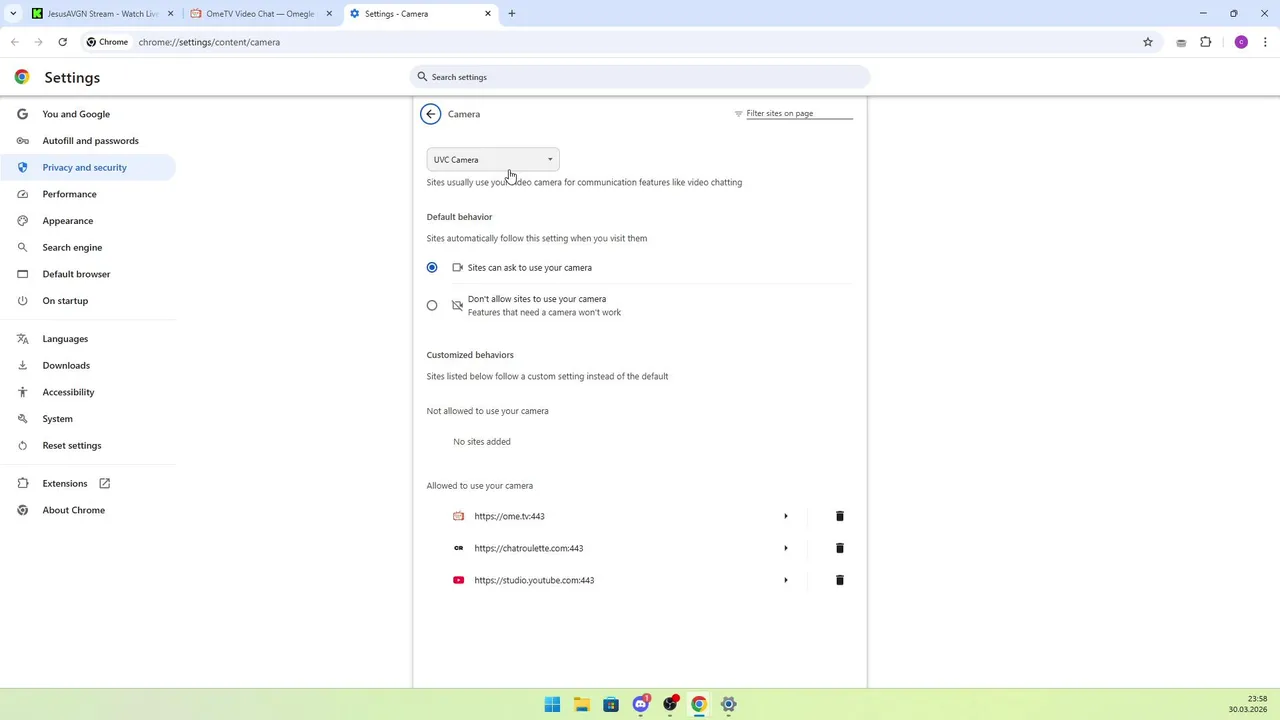Click the address bar URL
The height and width of the screenshot is (720, 1280).
pos(209,42)
